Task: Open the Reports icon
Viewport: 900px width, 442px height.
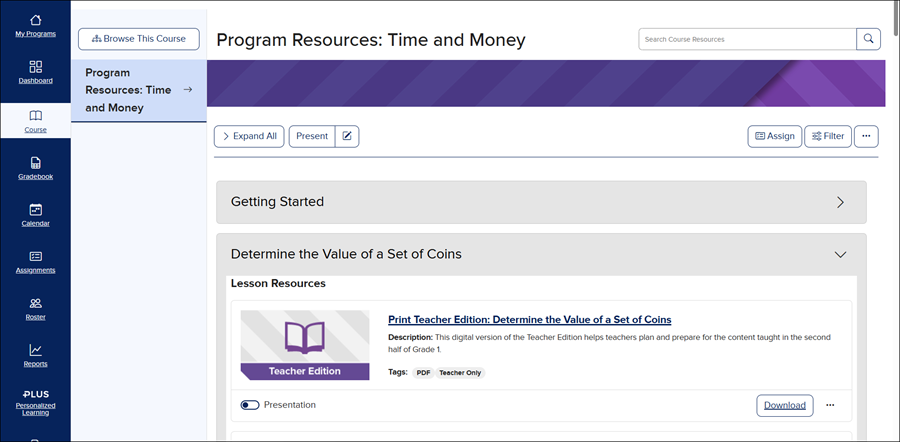Action: (35, 351)
